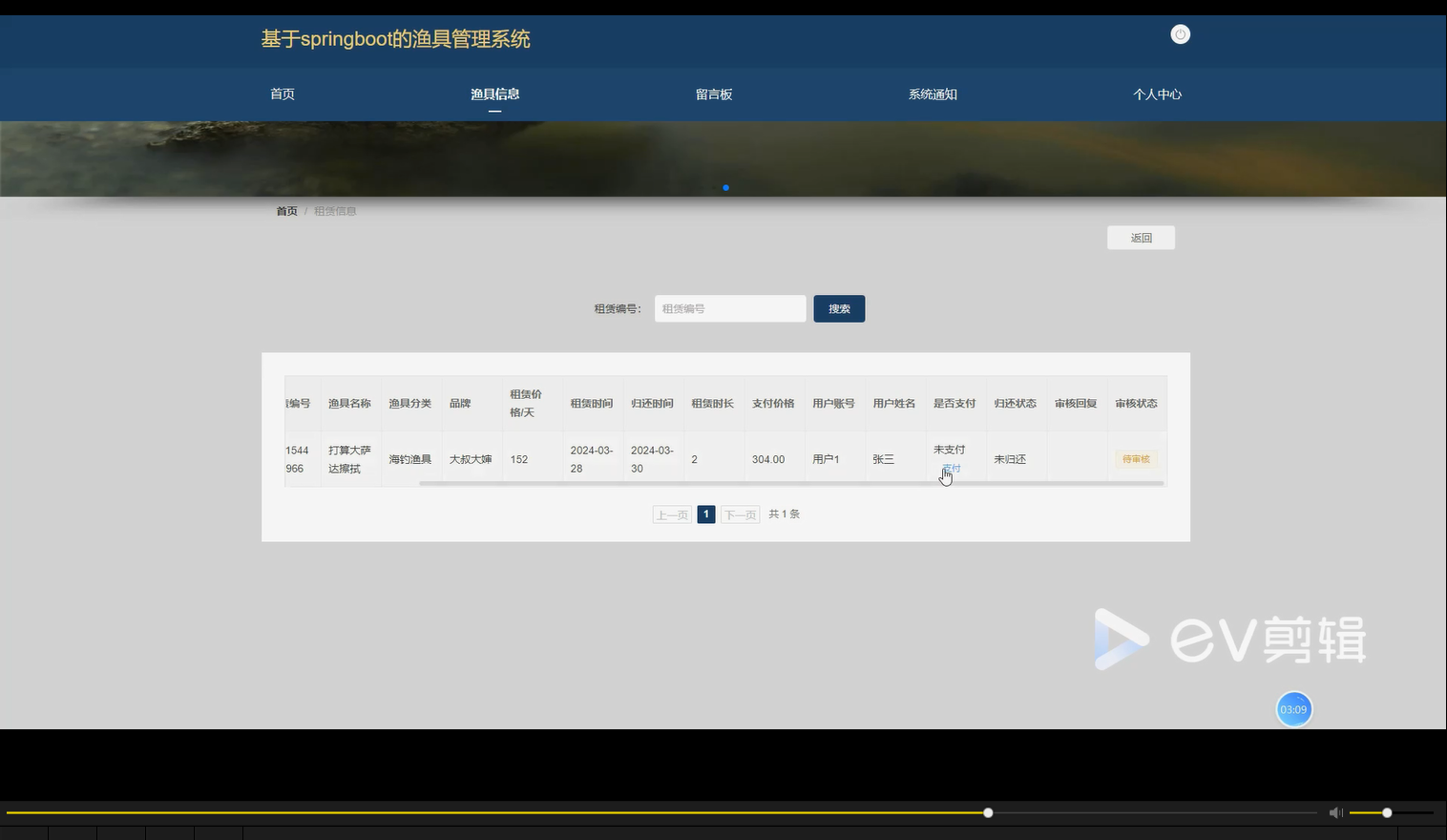Click the 支付价格 column header

point(773,404)
